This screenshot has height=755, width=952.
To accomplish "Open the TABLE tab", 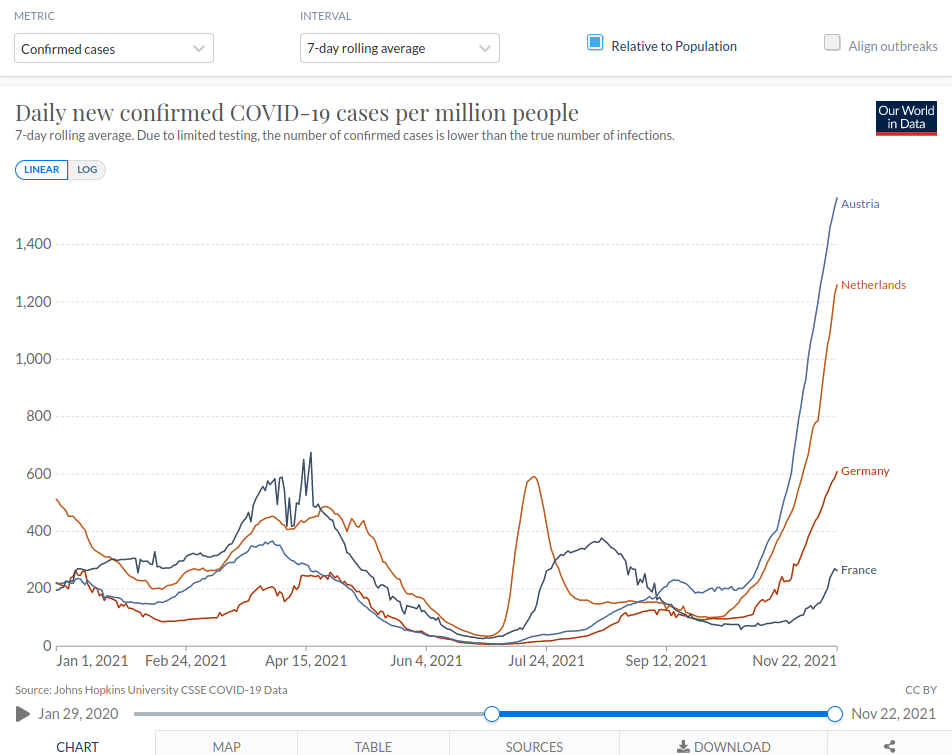I will pos(373,746).
